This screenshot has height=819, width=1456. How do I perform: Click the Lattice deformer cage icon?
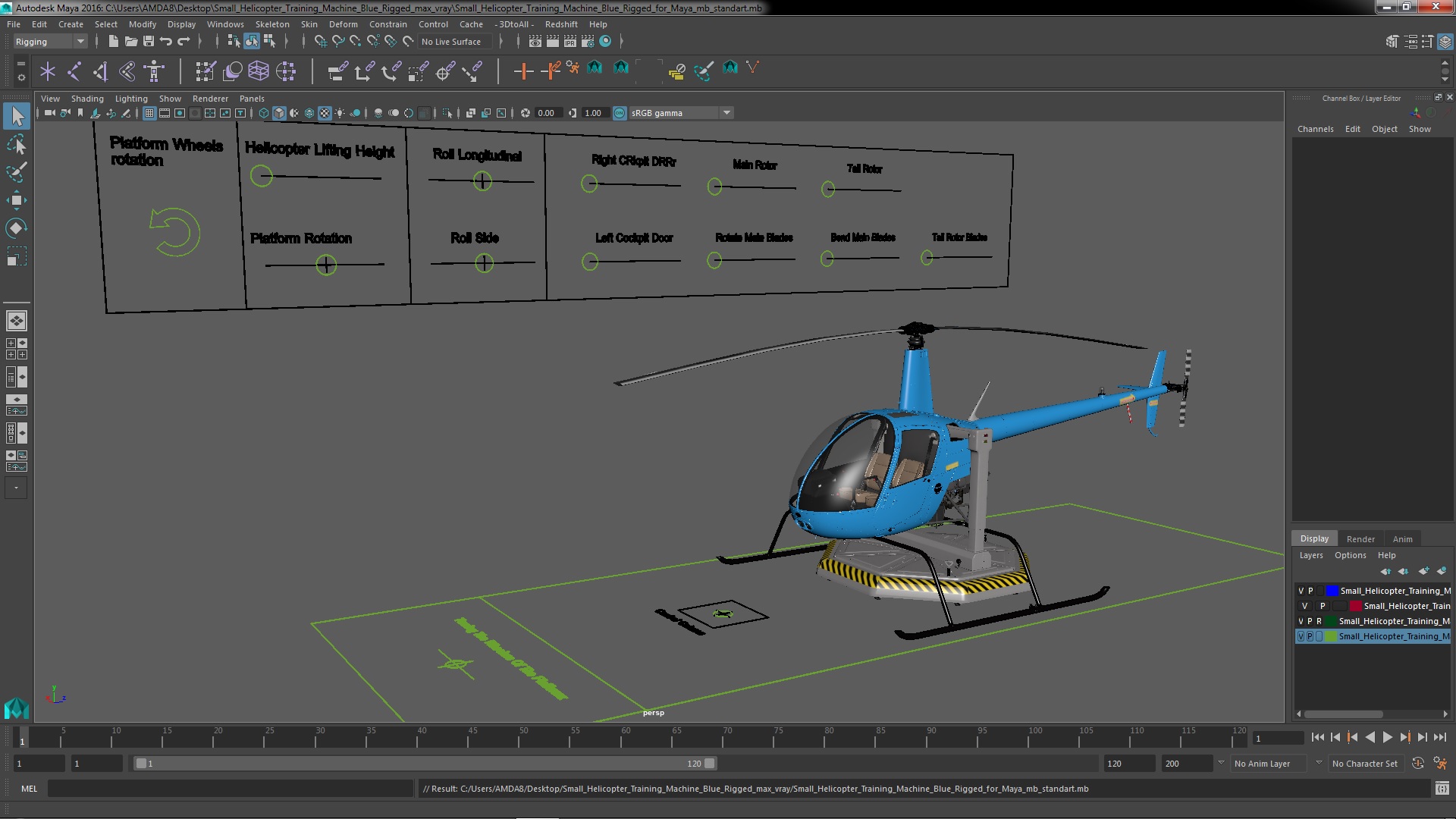pos(259,71)
